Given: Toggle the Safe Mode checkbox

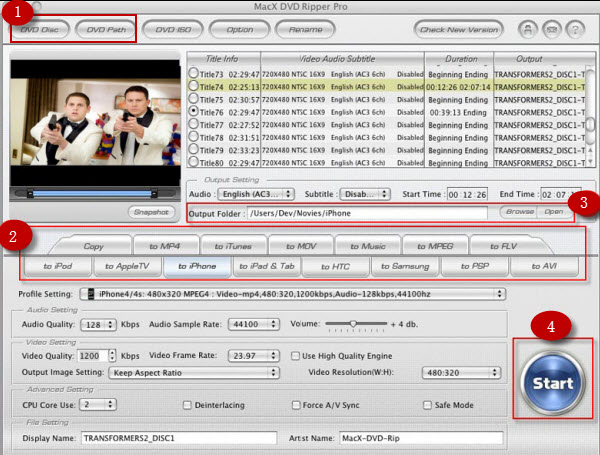Looking at the screenshot, I should [x=427, y=405].
